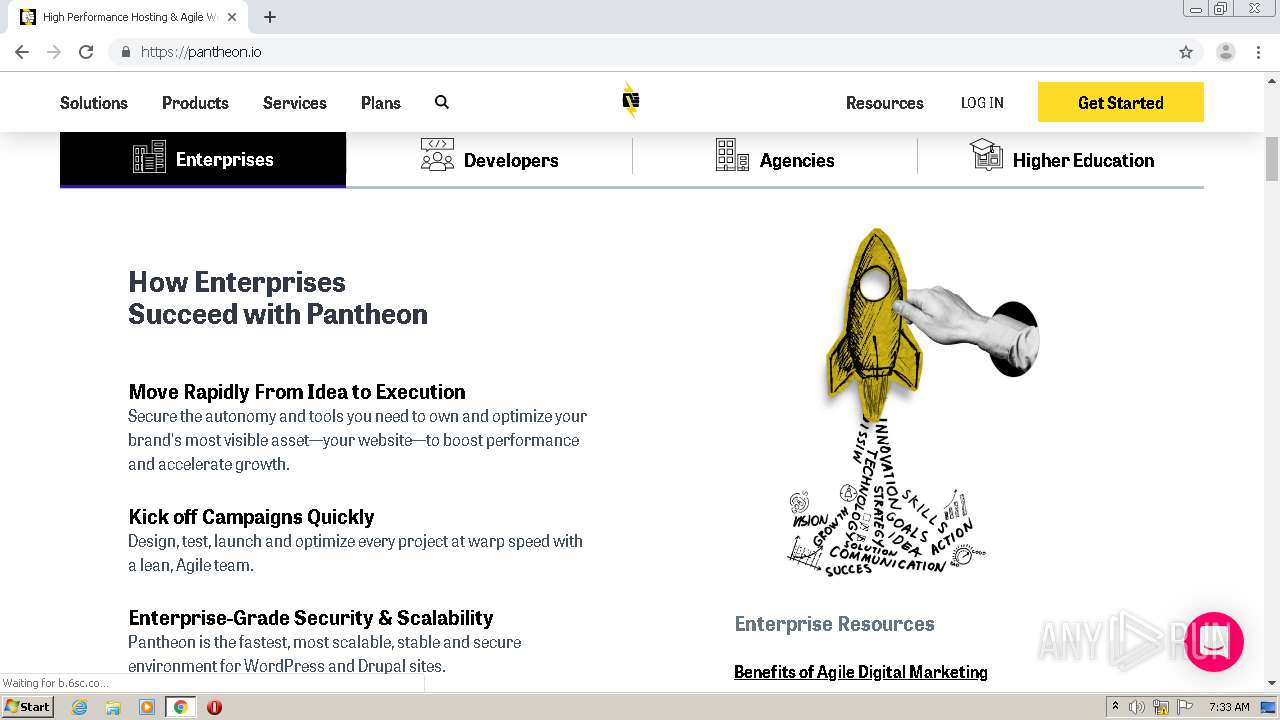The height and width of the screenshot is (720, 1280).
Task: Click the Higher Education graduation icon
Action: tap(986, 155)
